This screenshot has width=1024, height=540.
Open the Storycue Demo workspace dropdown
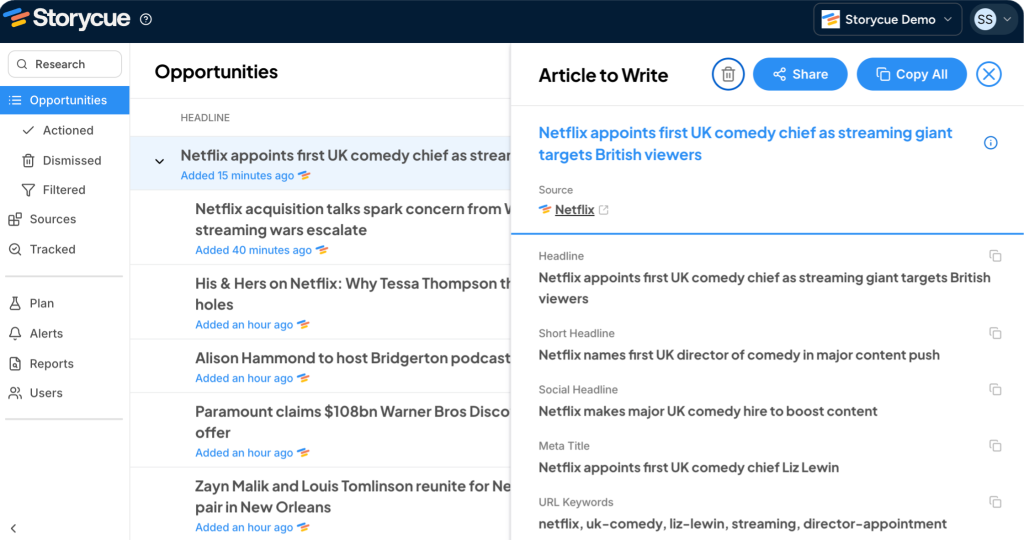click(887, 19)
